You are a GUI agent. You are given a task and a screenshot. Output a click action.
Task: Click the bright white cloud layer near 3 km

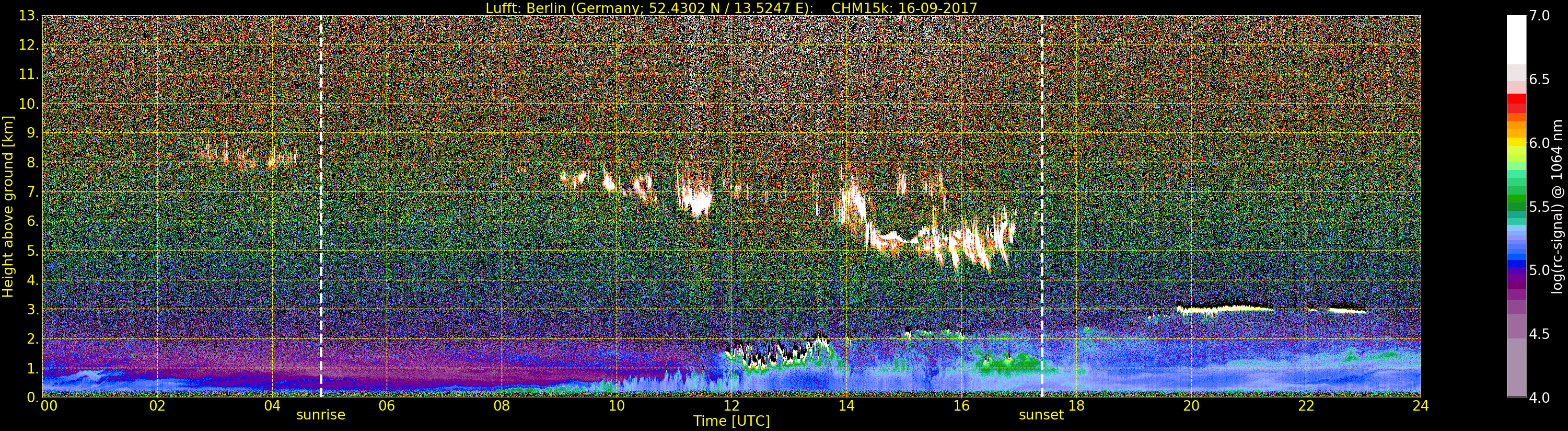(1224, 309)
